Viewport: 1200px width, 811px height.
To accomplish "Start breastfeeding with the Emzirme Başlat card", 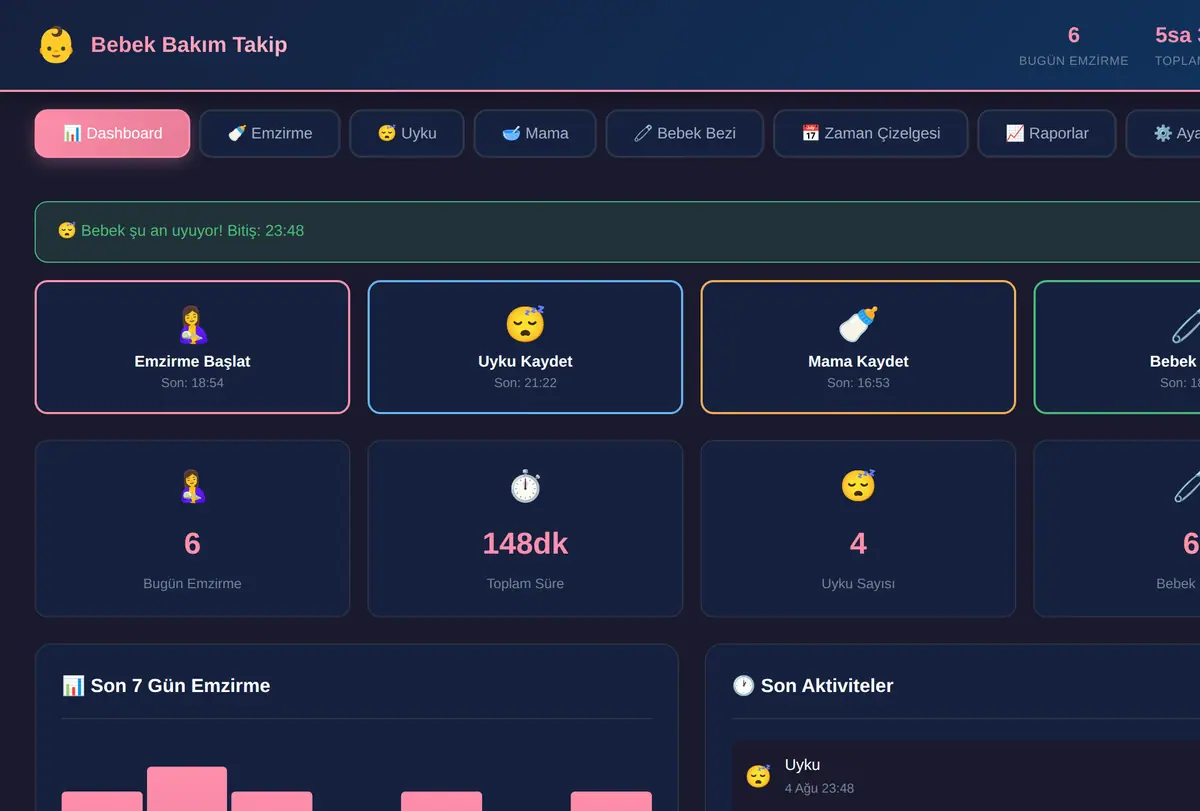I will click(192, 347).
